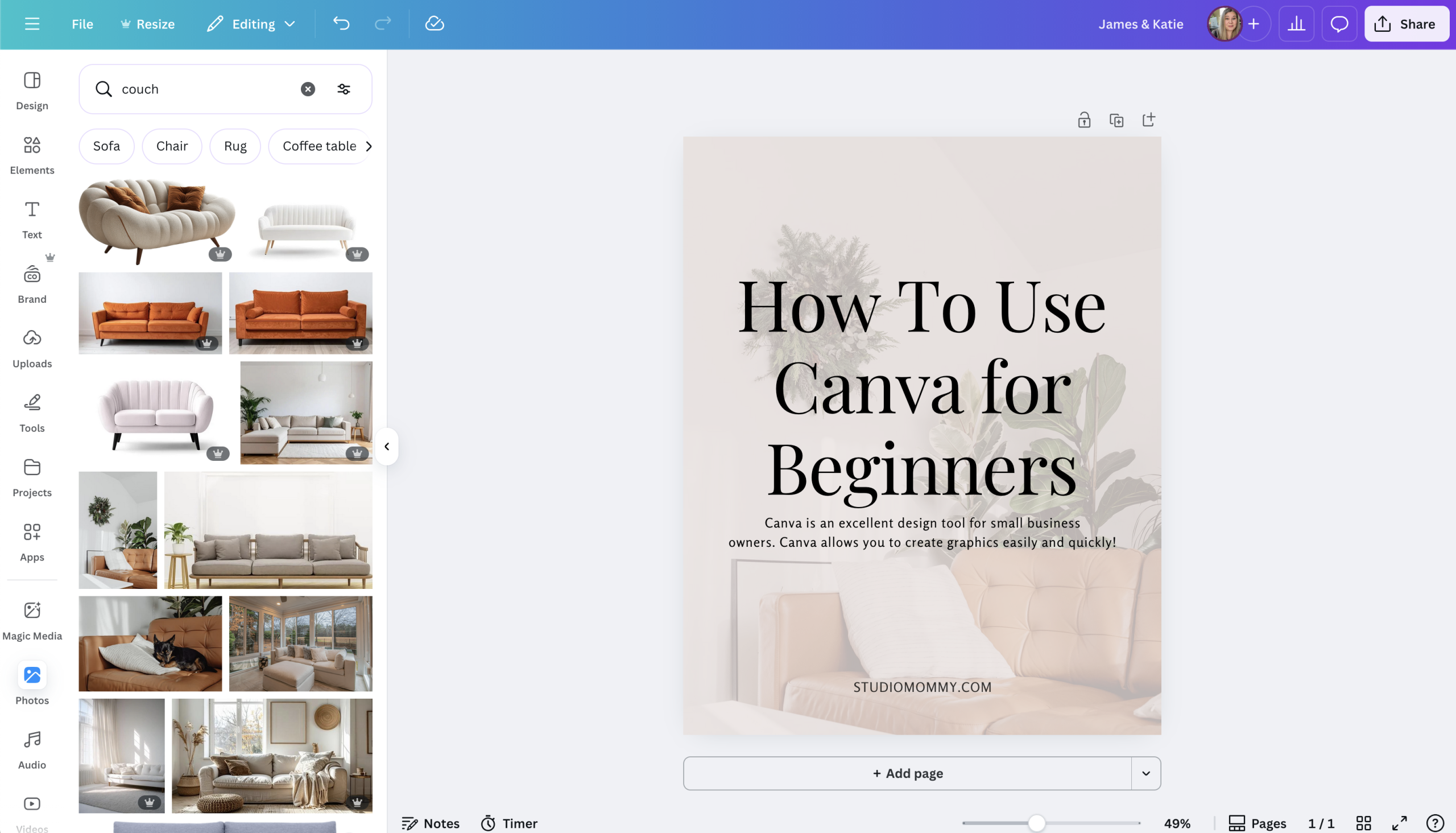Open the Elements sidebar tab
The width and height of the screenshot is (1456, 833).
[32, 155]
